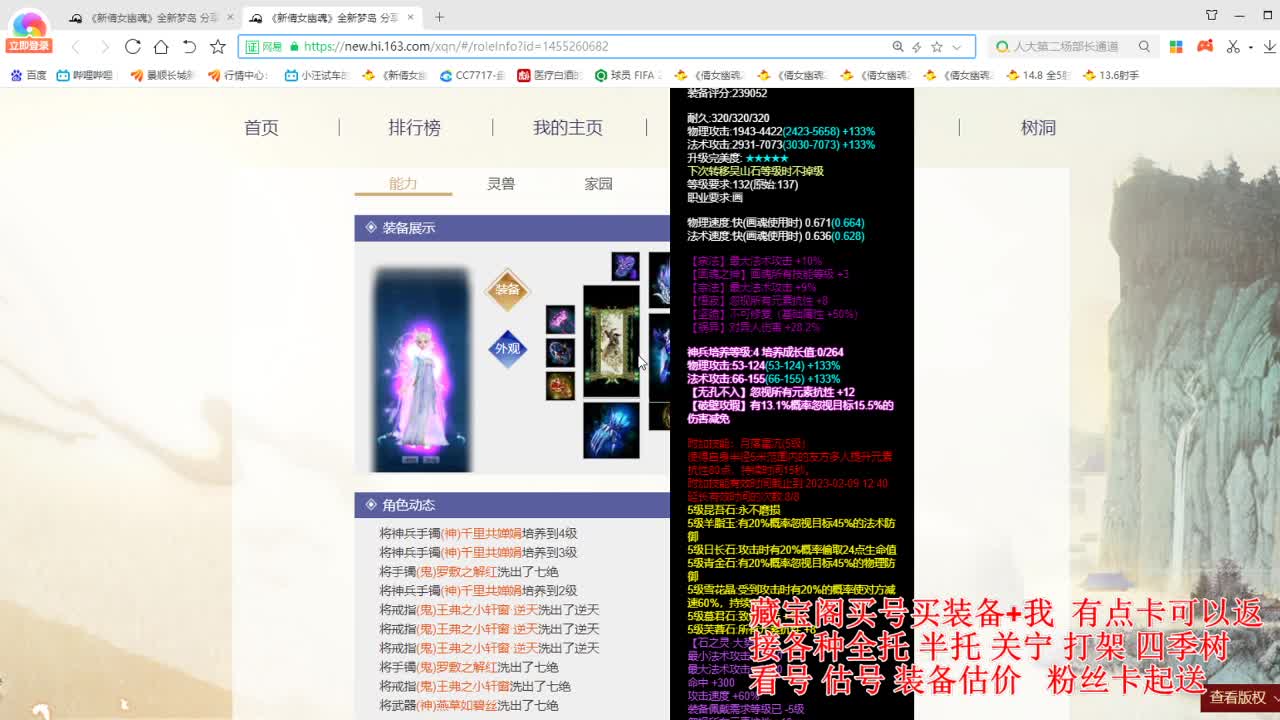Select the 外观 appearance diamond icon

pos(507,351)
